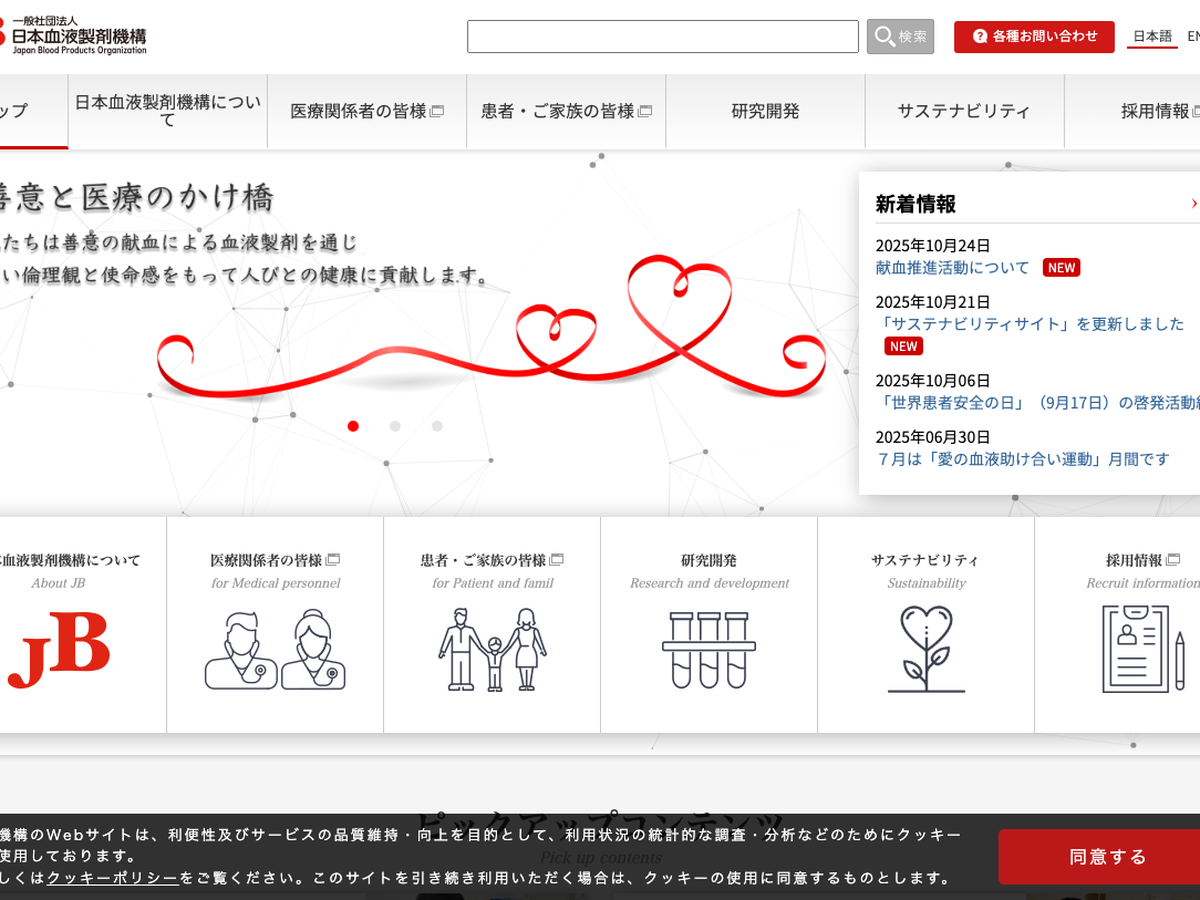Open サステナビリティ navigation menu item

click(x=964, y=111)
